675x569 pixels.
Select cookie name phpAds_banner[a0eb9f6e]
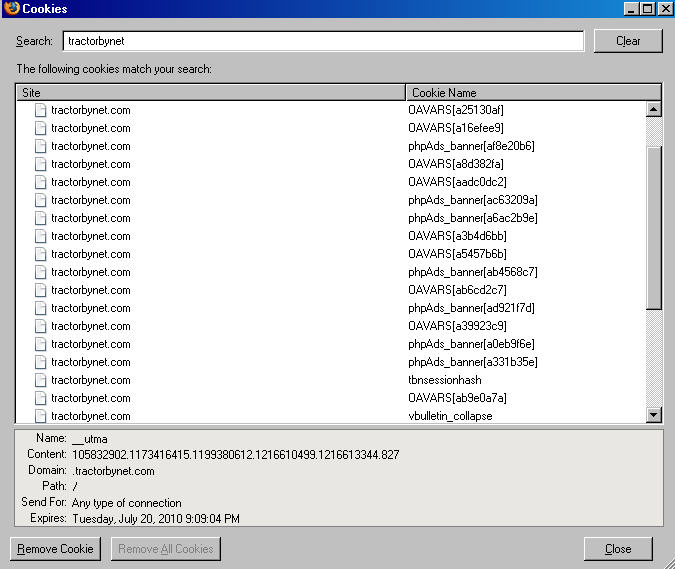471,344
